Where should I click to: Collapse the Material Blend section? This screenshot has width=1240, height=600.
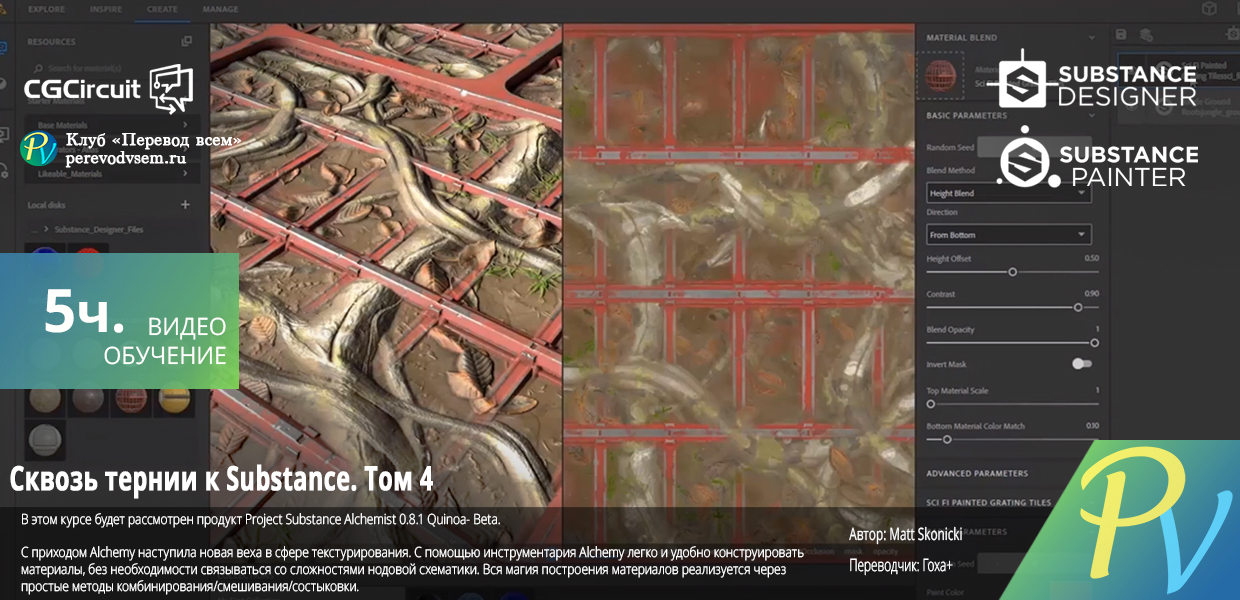[1090, 38]
